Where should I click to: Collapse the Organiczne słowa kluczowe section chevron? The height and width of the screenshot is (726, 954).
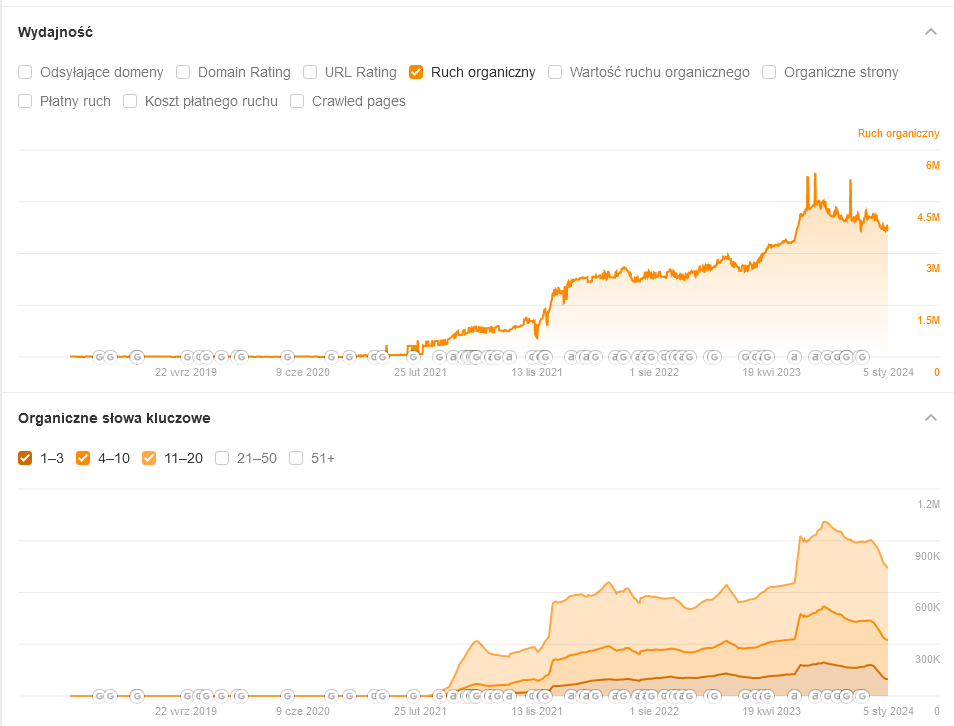click(x=931, y=418)
